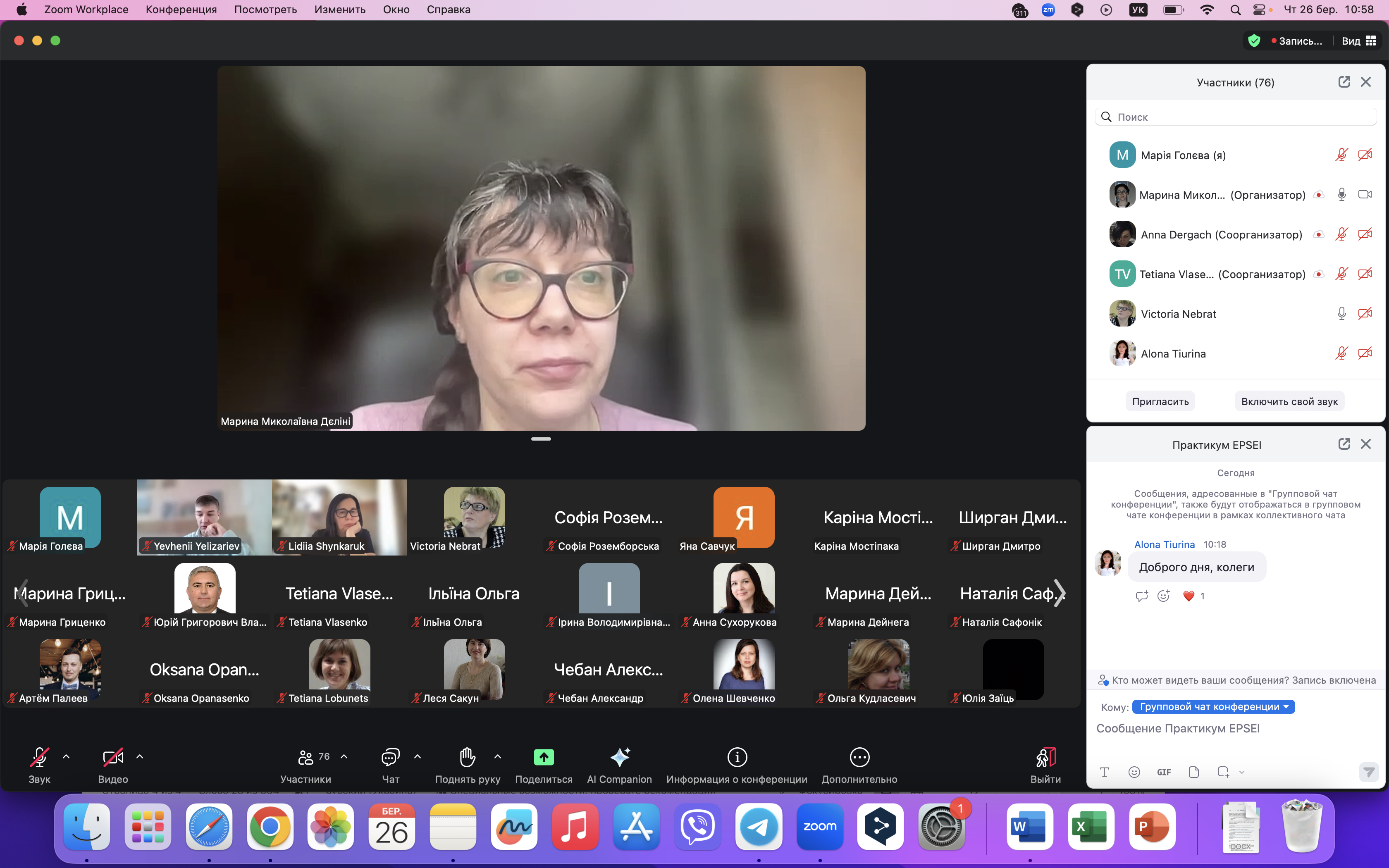Image resolution: width=1389 pixels, height=868 pixels.
Task: Open emoji picker in chat toolbar
Action: coord(1134,772)
